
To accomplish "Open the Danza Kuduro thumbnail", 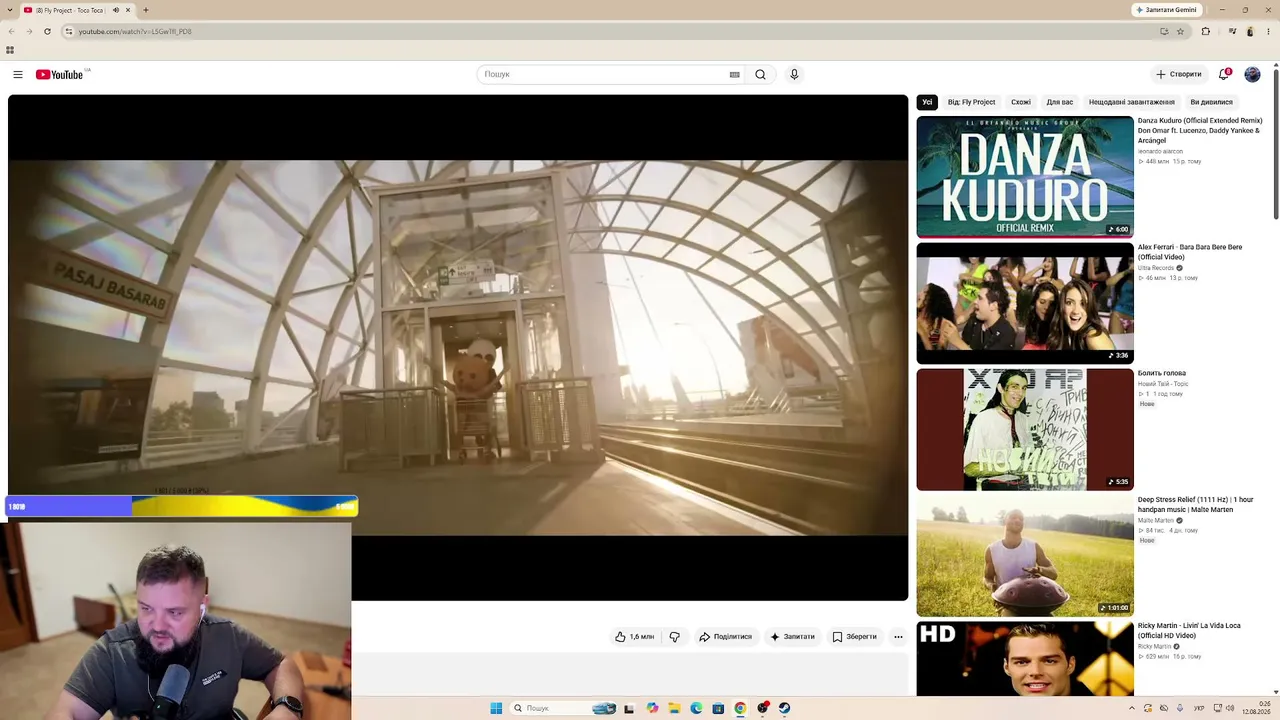I will click(1025, 177).
